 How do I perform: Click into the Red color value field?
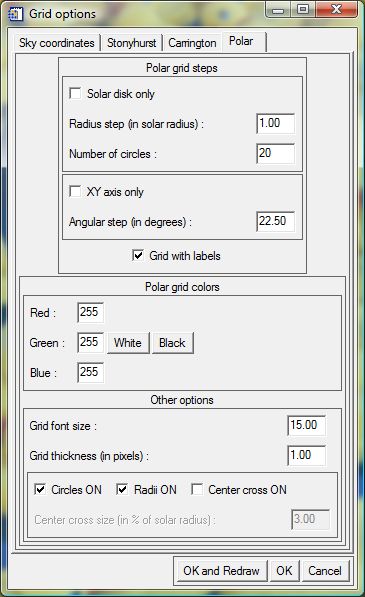(91, 312)
